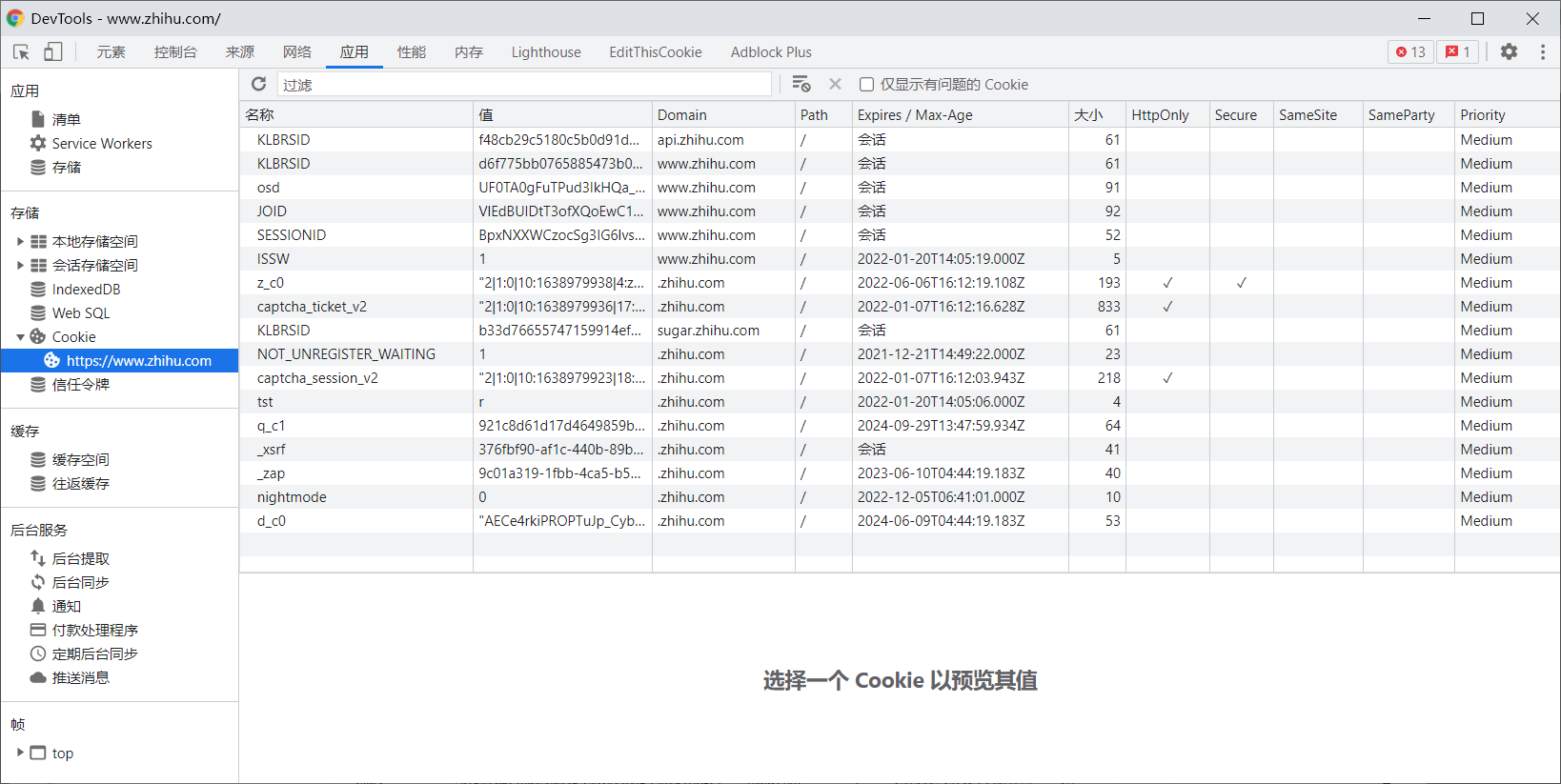Switch to the 元素 tab
This screenshot has width=1561, height=784.
tap(111, 52)
